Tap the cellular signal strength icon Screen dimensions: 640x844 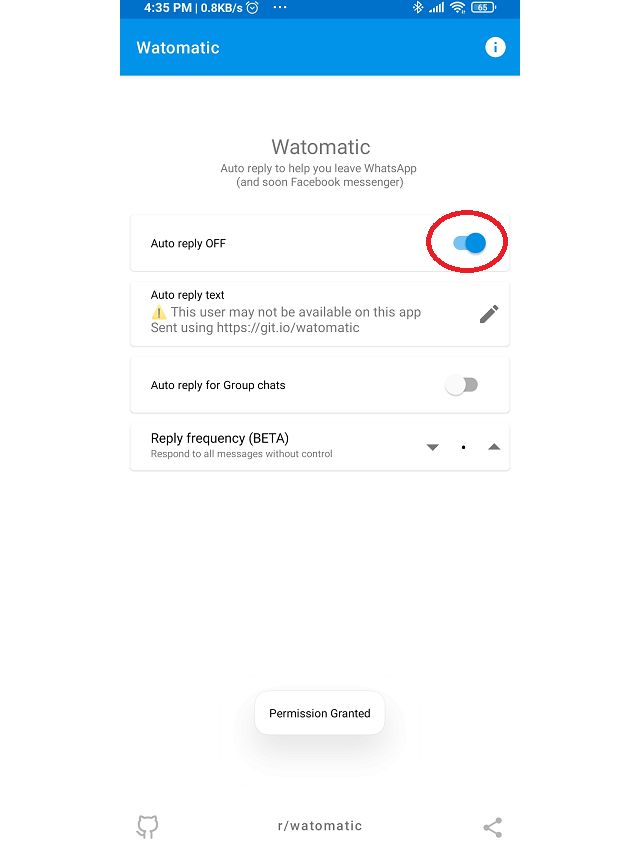pos(437,8)
